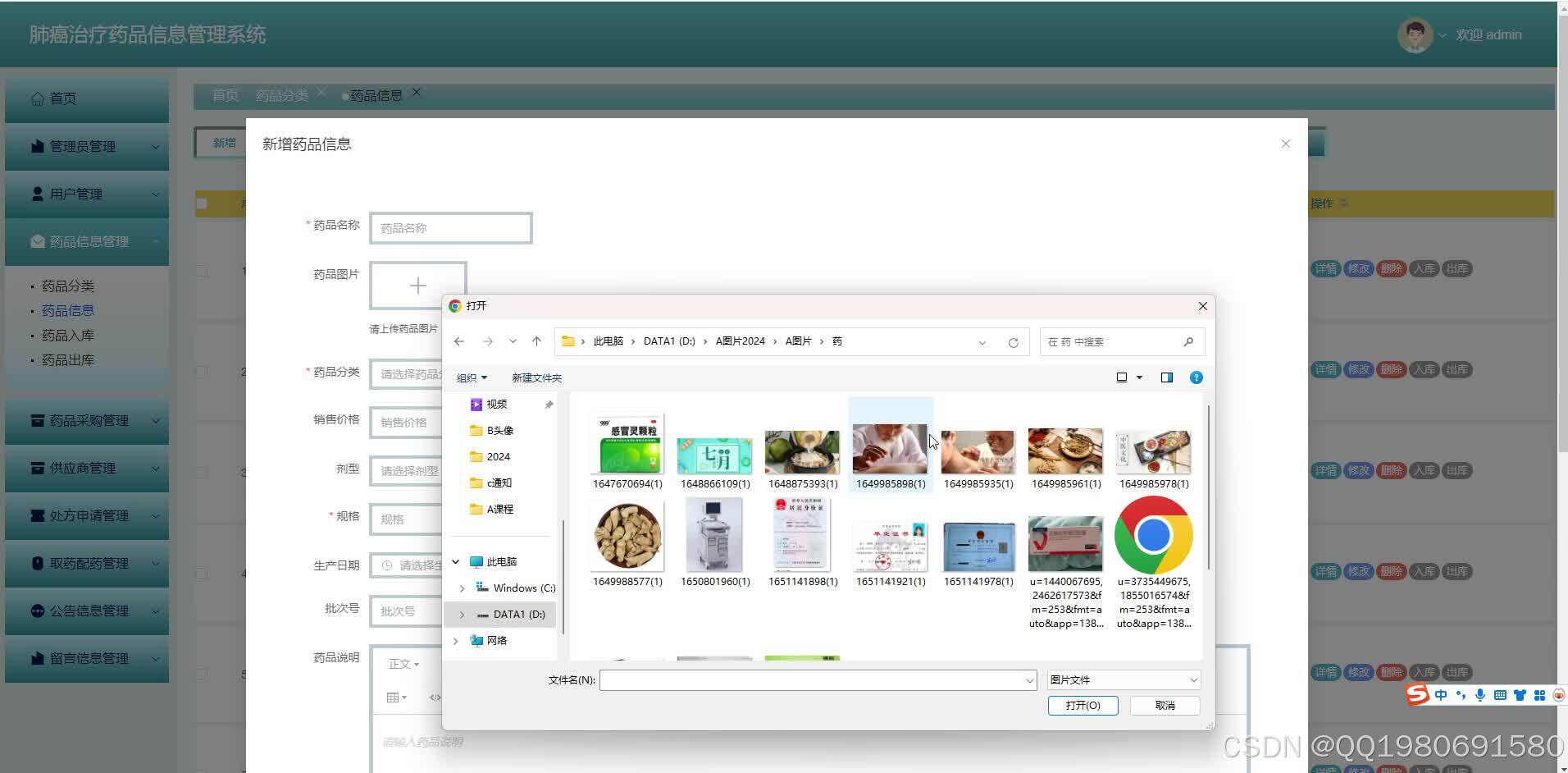Image resolution: width=1568 pixels, height=773 pixels.
Task: Click the 药品名称 input field
Action: 451,228
